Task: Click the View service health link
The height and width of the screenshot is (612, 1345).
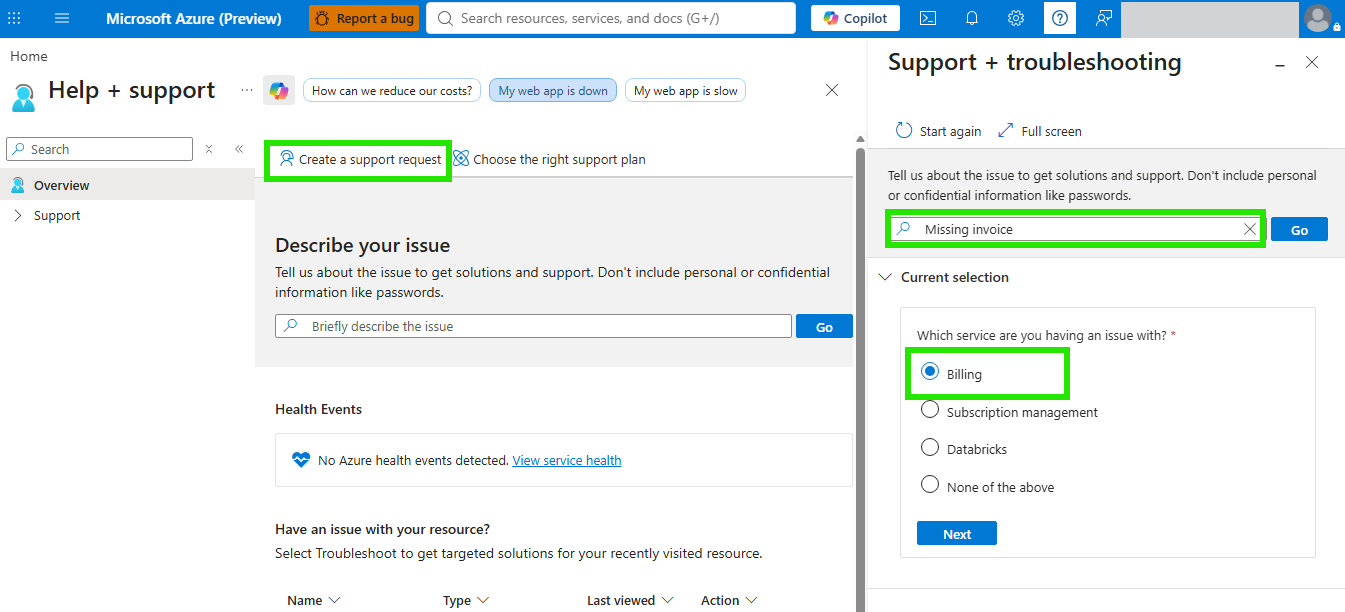Action: tap(567, 460)
